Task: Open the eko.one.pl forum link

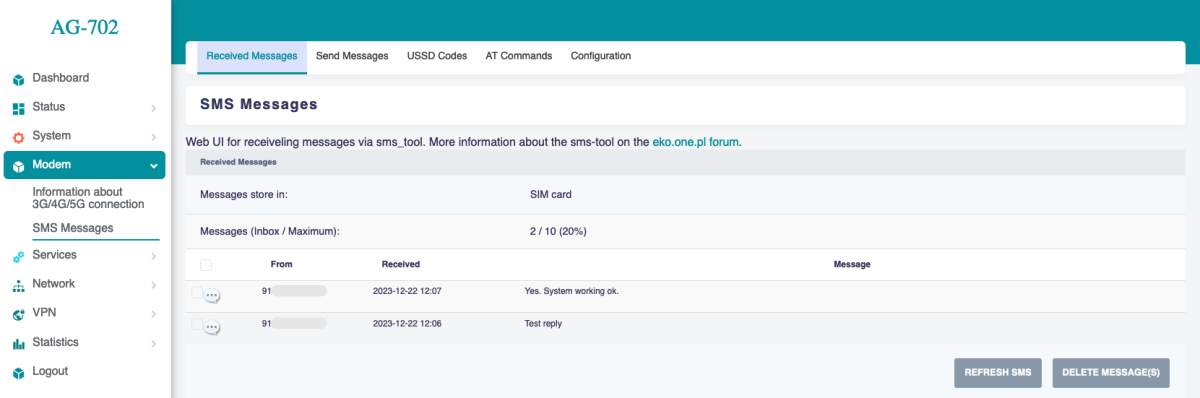Action: tap(696, 142)
